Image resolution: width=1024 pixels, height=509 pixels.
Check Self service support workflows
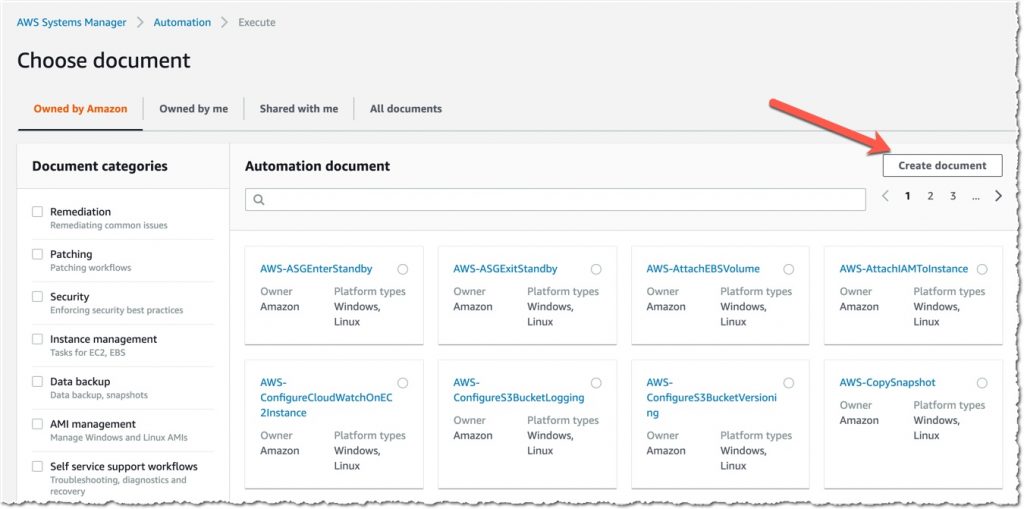click(37, 467)
